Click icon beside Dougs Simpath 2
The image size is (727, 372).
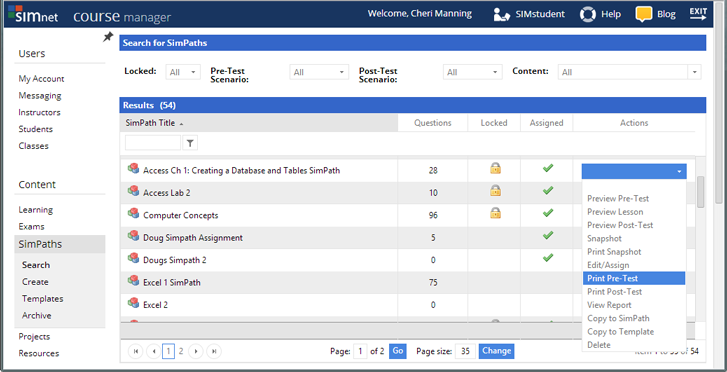click(134, 258)
